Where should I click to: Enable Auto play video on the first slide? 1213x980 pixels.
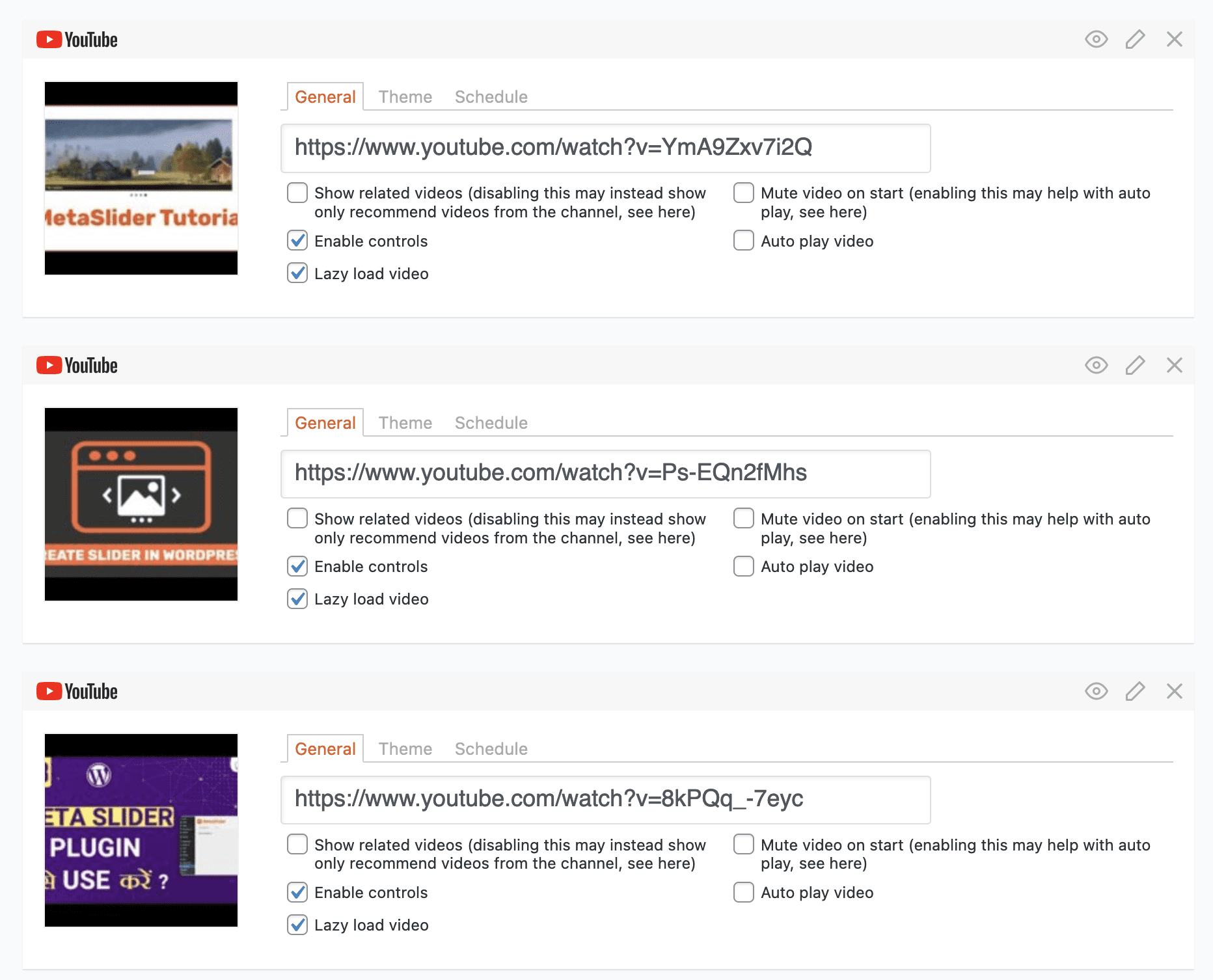(743, 241)
